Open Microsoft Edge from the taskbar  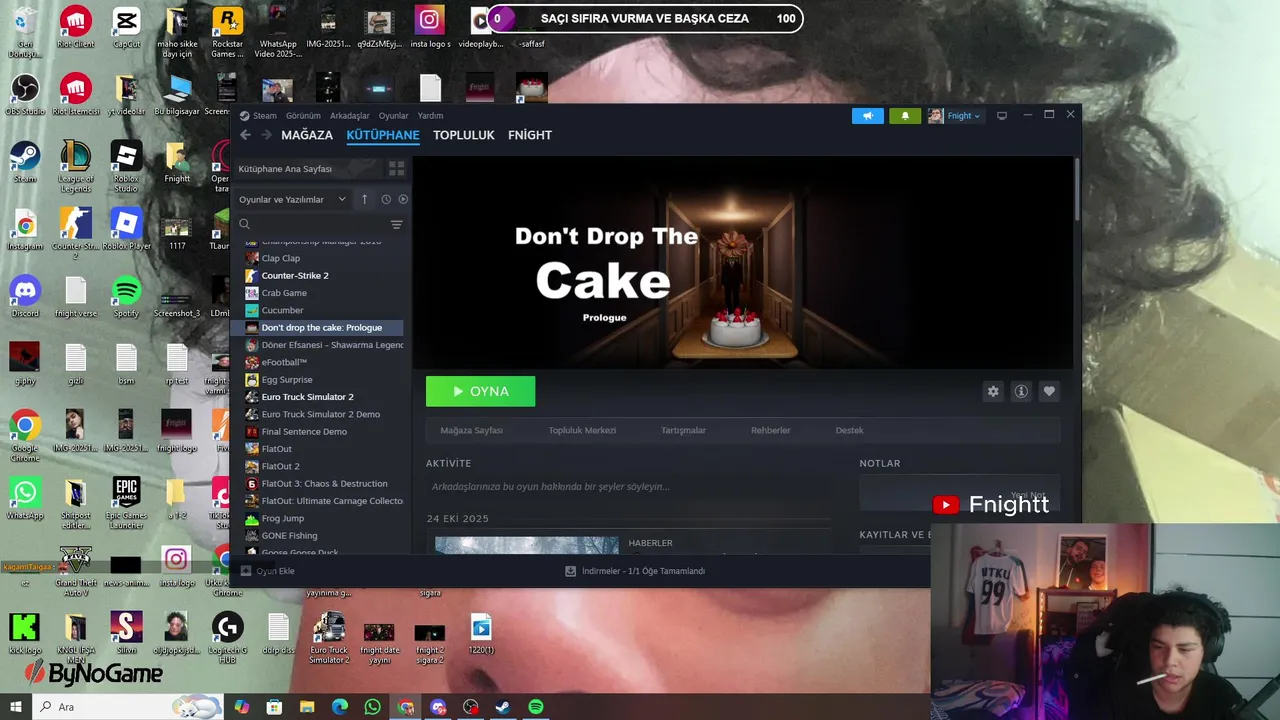340,707
